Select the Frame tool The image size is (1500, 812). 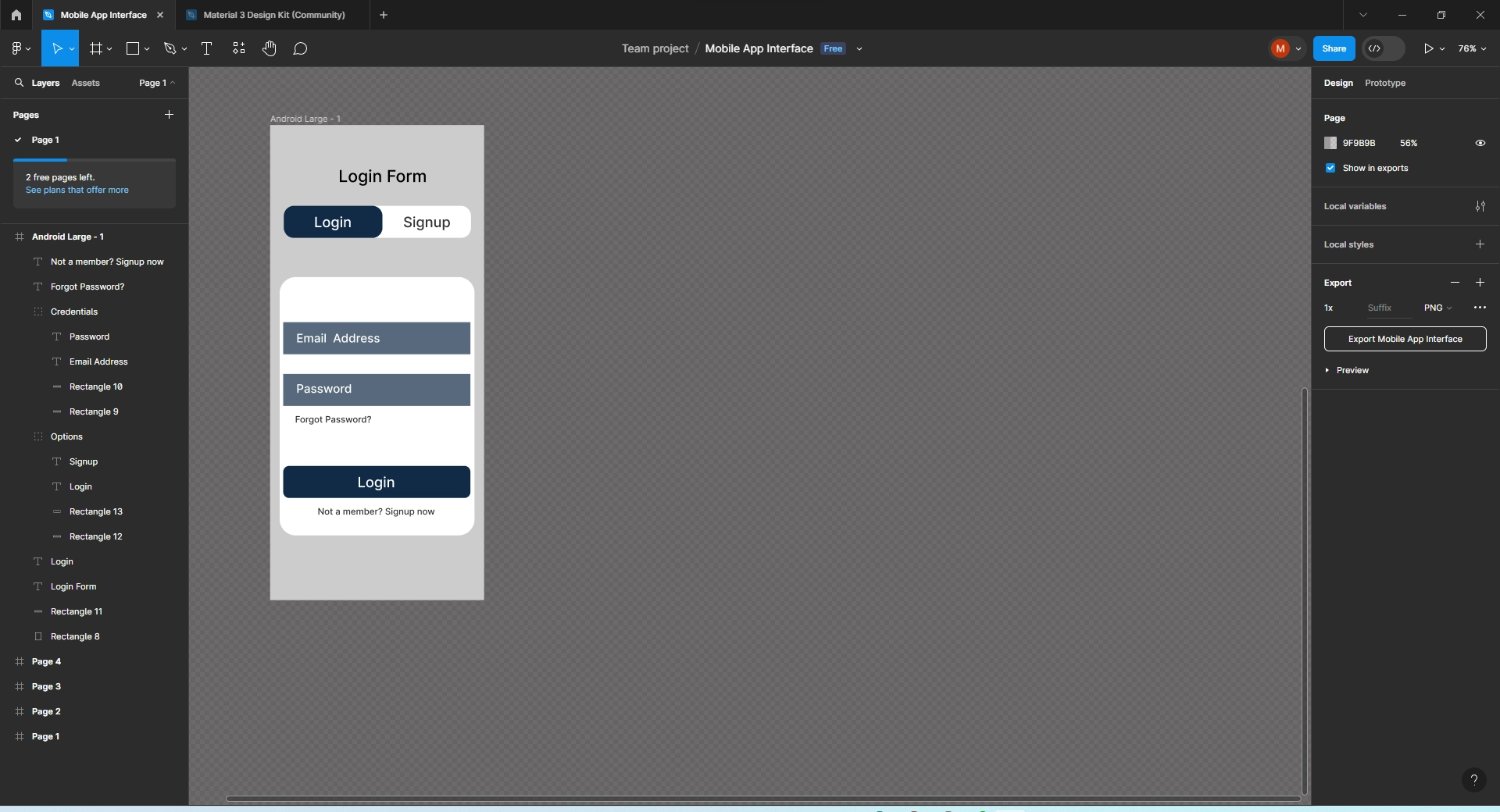point(96,48)
